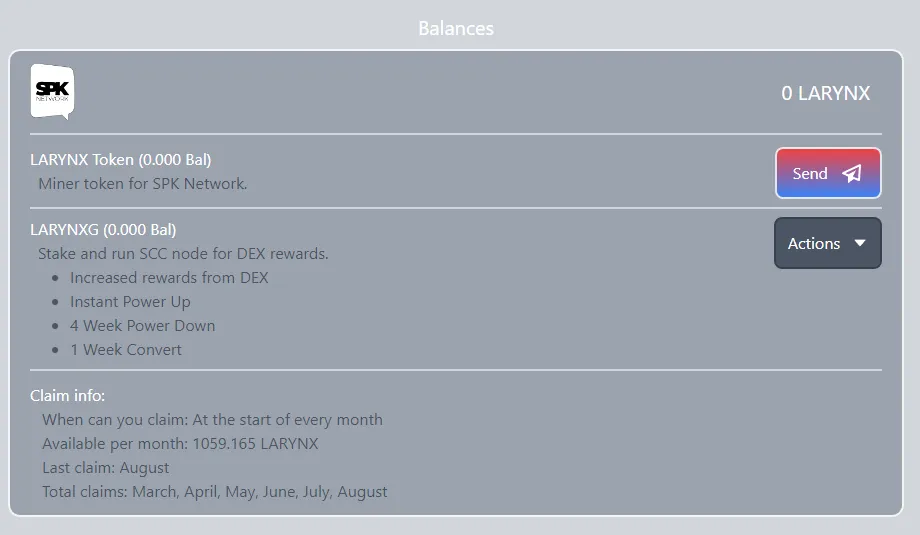The image size is (920, 535).
Task: Click the Instant Power Up bullet item
Action: (x=130, y=302)
